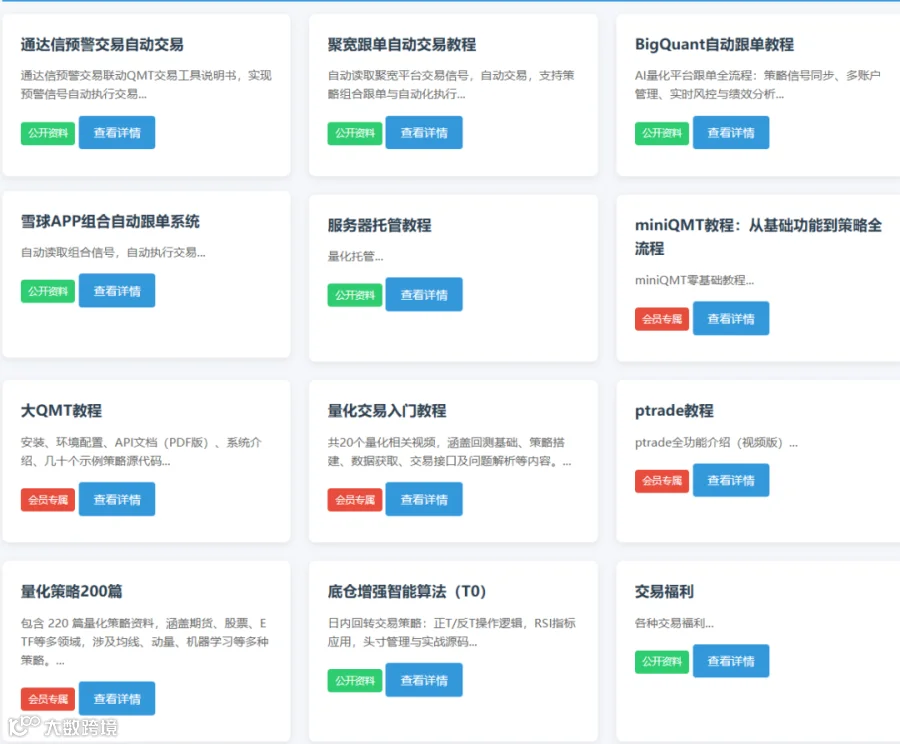The height and width of the screenshot is (744, 900).
Task: View details of BigQuant自动跟单教程
Action: click(731, 133)
